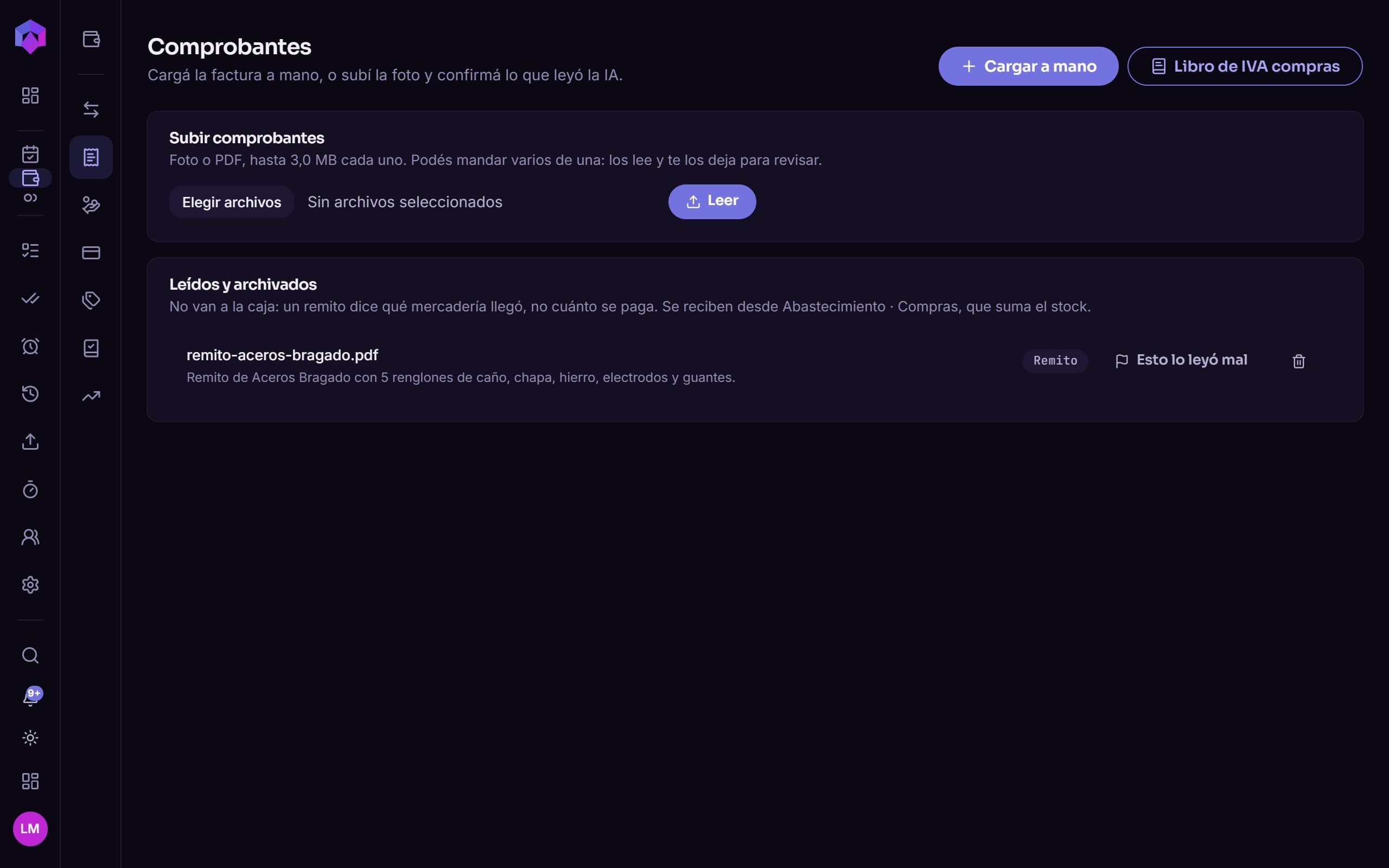Open the settings gear in sidebar
This screenshot has height=868, width=1389.
tap(30, 585)
